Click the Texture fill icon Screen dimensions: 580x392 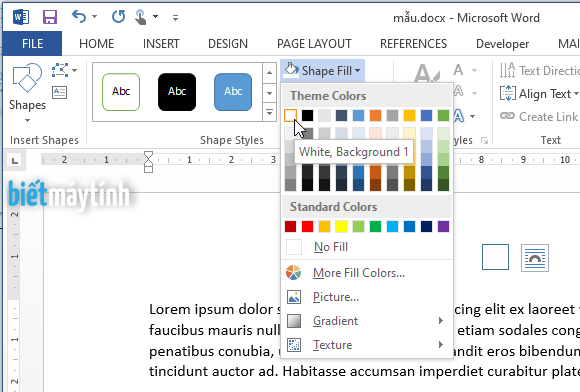pyautogui.click(x=294, y=345)
